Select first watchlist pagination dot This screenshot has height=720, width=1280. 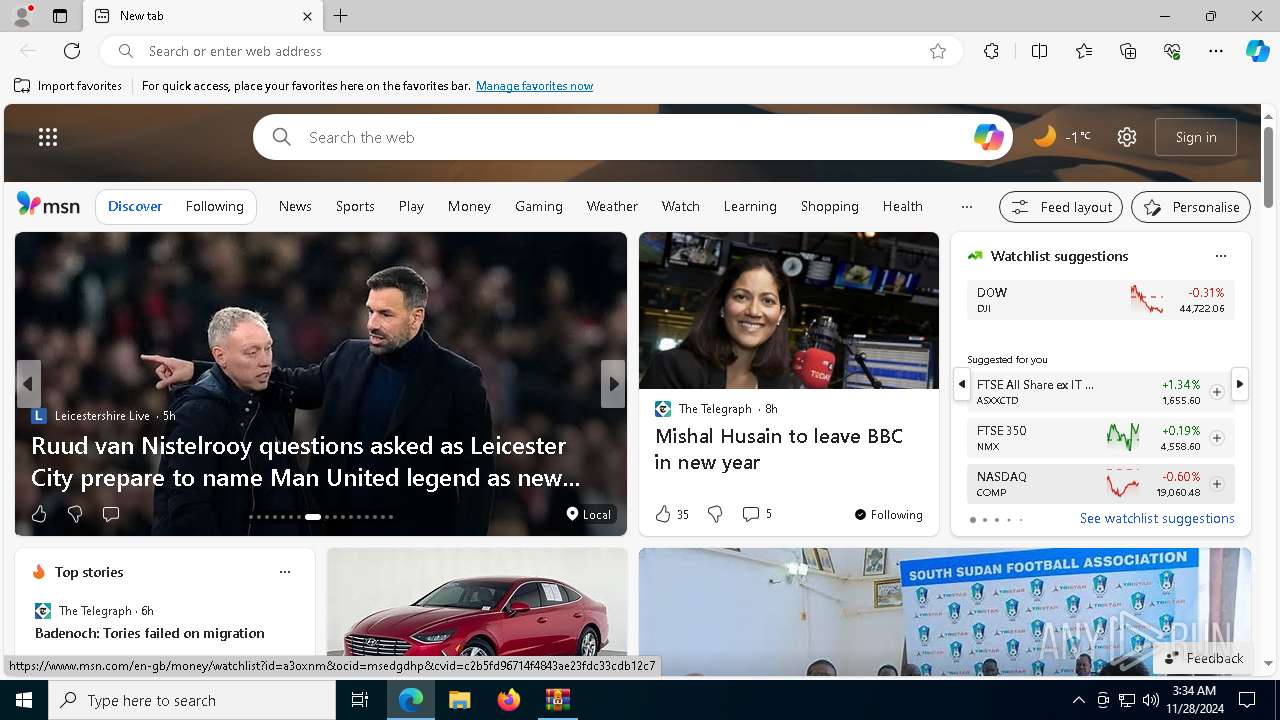click(972, 520)
